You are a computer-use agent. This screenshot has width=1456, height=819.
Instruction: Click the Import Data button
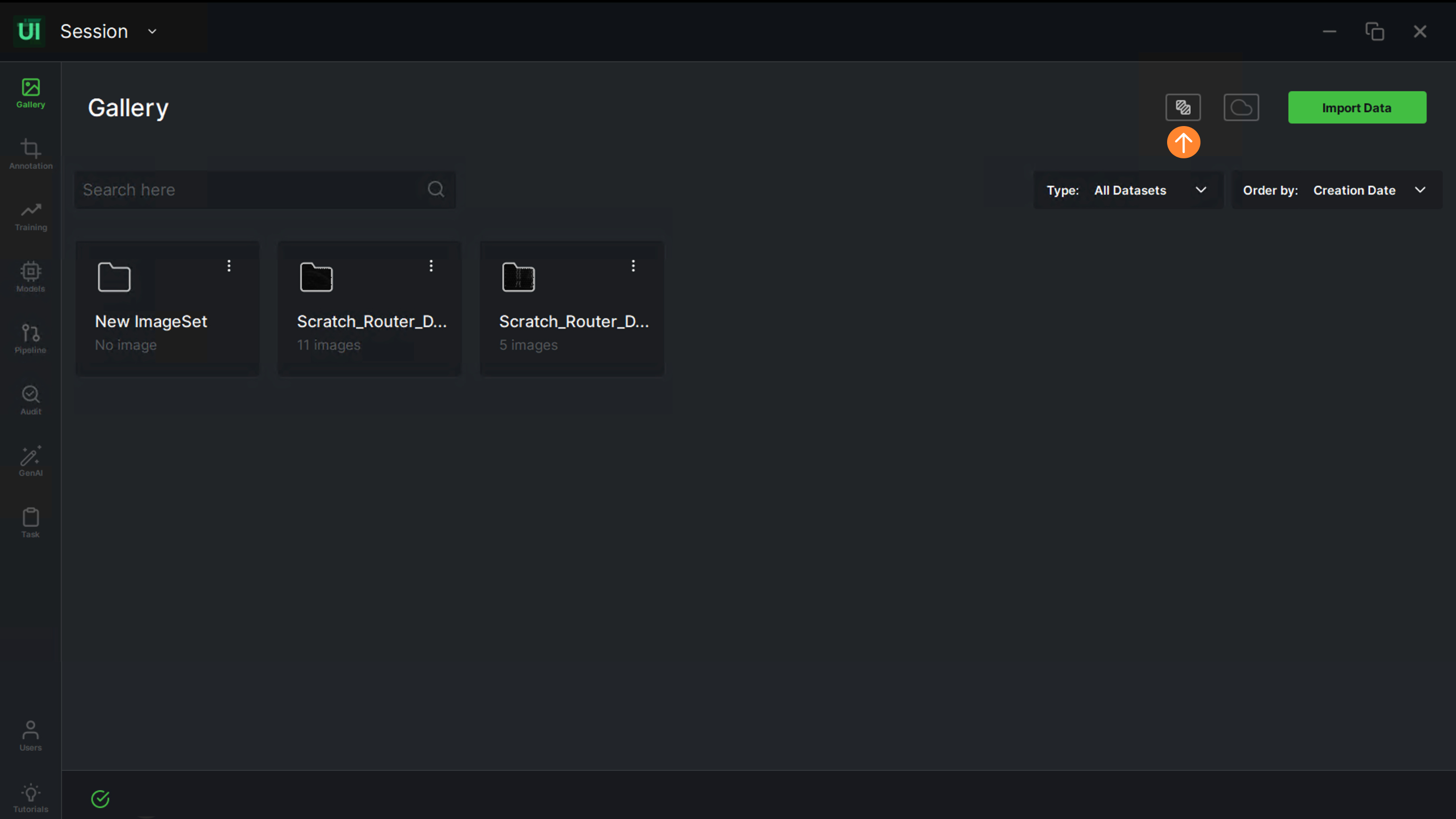(x=1356, y=107)
